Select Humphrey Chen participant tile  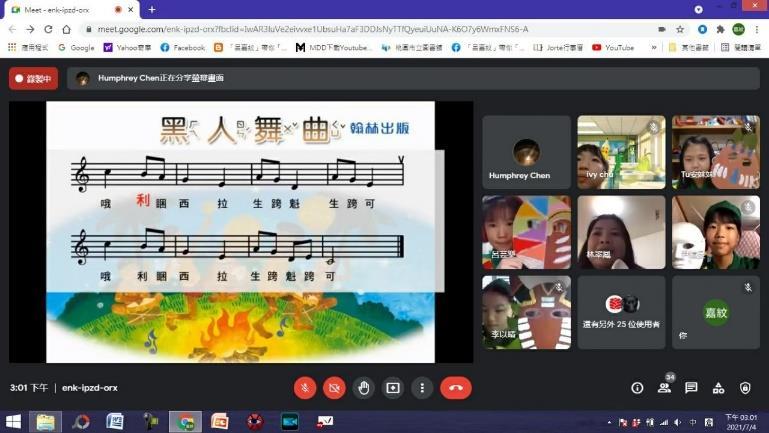526,152
